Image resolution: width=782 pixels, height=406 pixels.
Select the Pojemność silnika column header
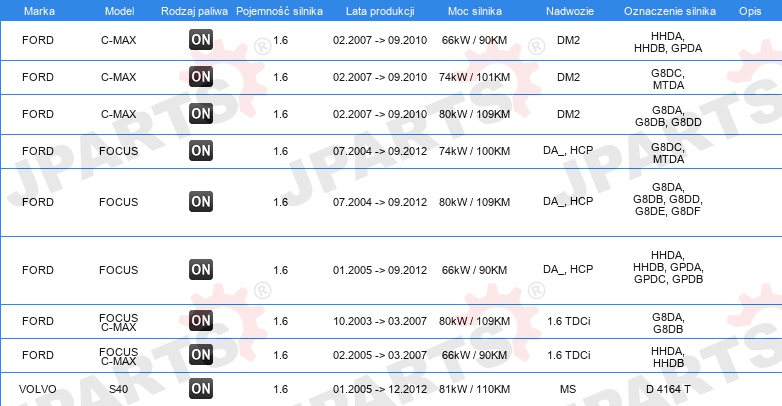pyautogui.click(x=279, y=11)
